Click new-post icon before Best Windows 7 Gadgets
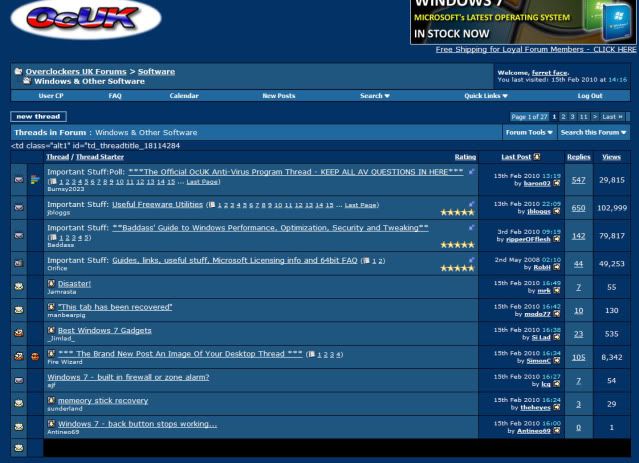This screenshot has height=463, width=639. click(x=51, y=330)
